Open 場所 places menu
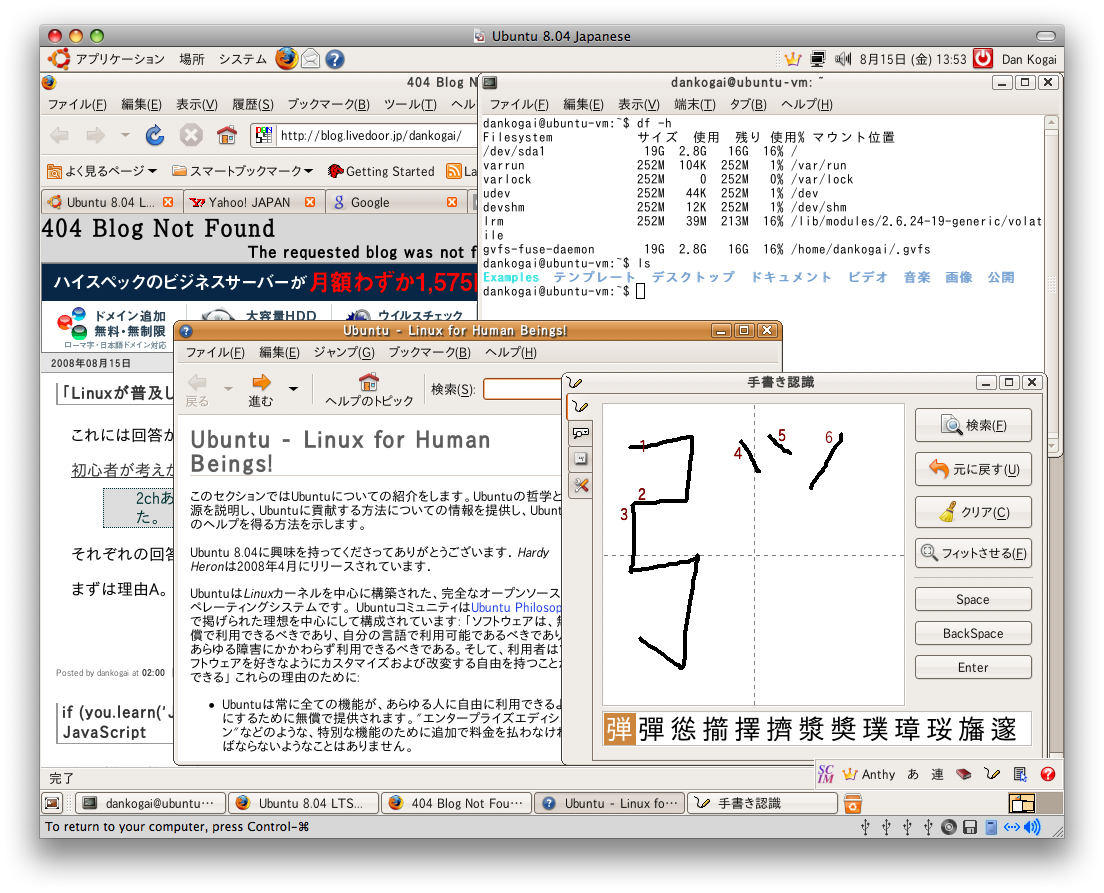Image resolution: width=1104 pixels, height=893 pixels. [x=191, y=59]
